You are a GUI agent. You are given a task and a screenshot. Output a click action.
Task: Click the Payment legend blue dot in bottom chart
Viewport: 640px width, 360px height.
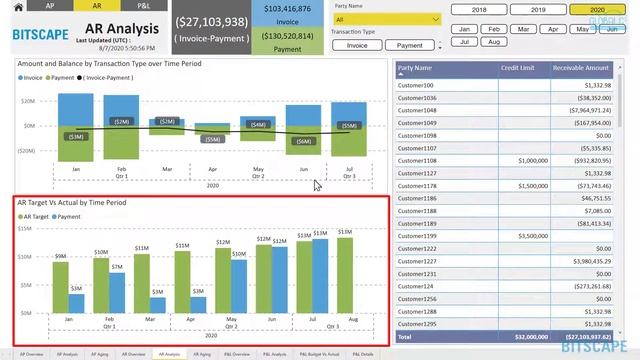pyautogui.click(x=54, y=217)
